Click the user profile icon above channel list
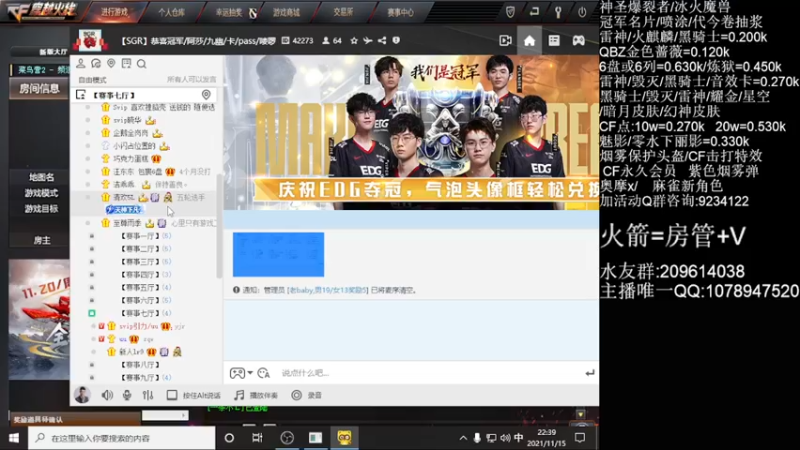 coord(81,63)
